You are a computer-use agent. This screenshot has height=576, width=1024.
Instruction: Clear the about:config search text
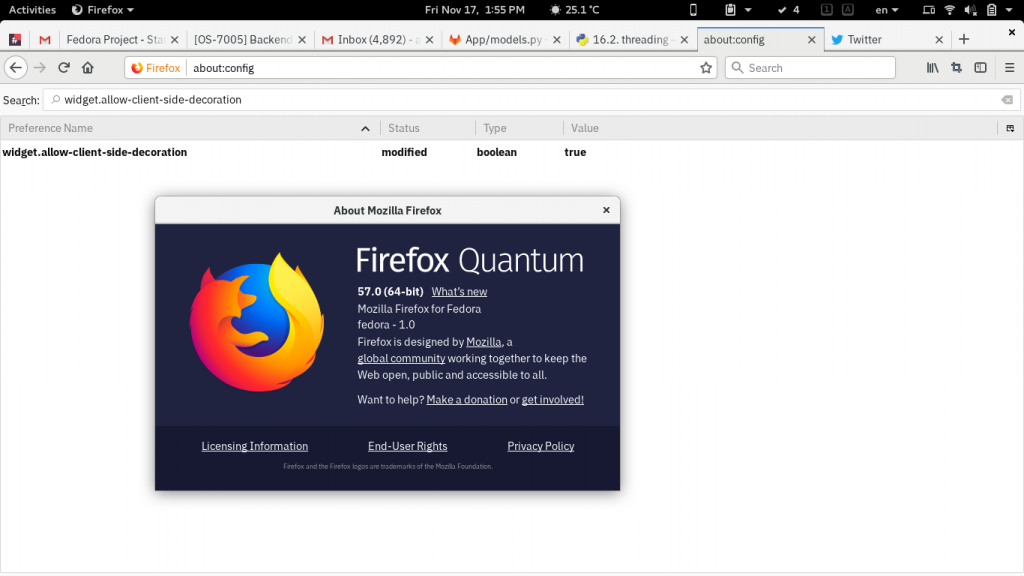(1007, 100)
